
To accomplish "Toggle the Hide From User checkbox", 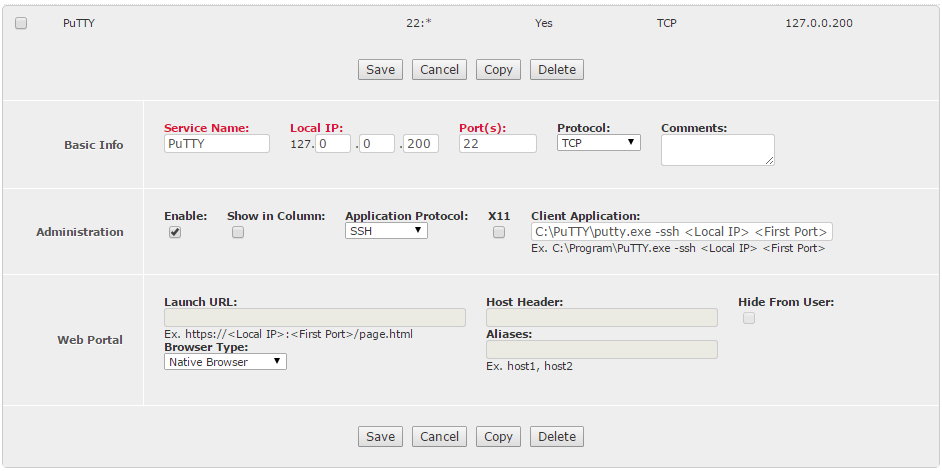I will click(x=749, y=318).
